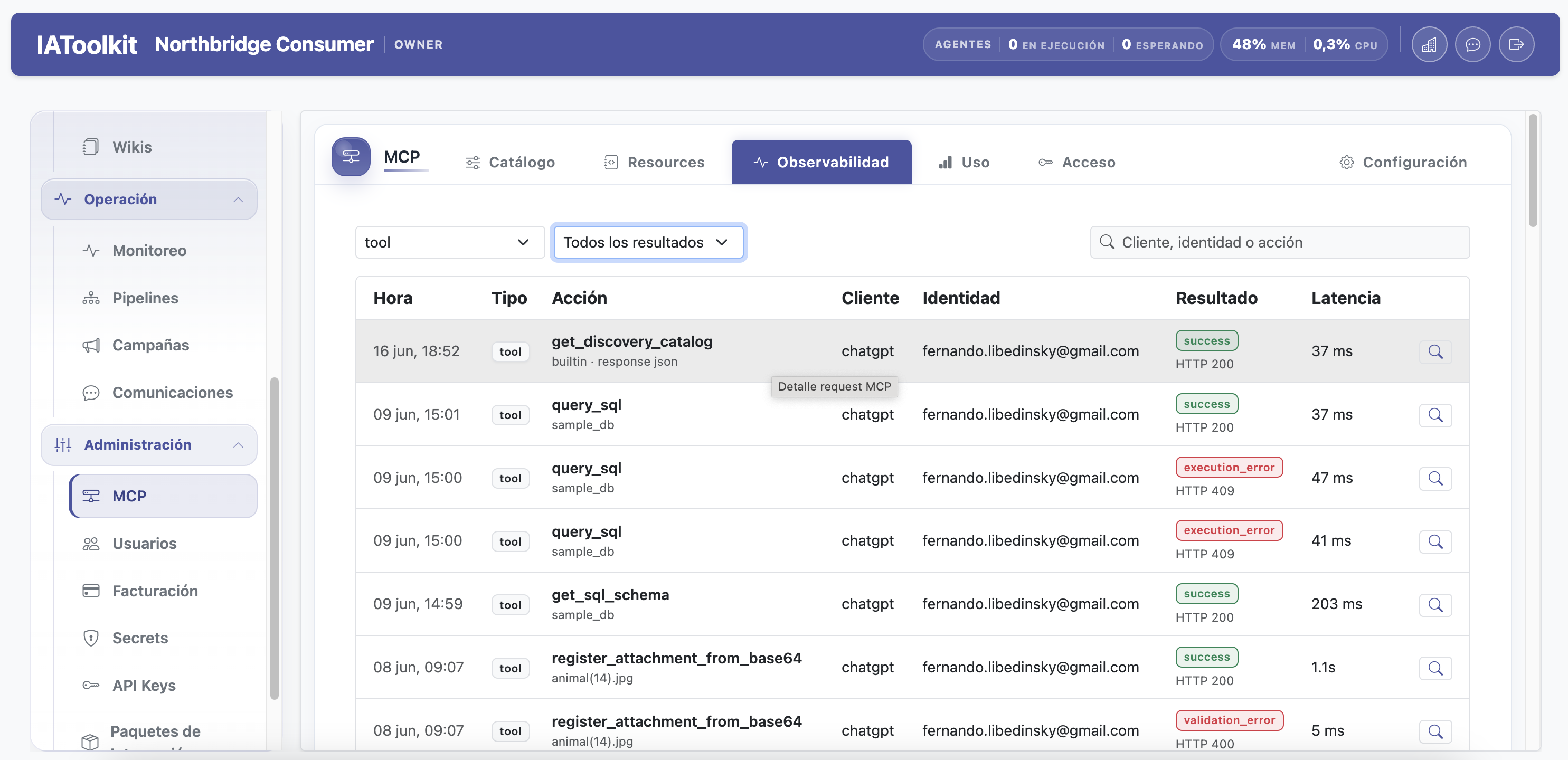Click the search magnifier icon in filter box

point(1107,242)
